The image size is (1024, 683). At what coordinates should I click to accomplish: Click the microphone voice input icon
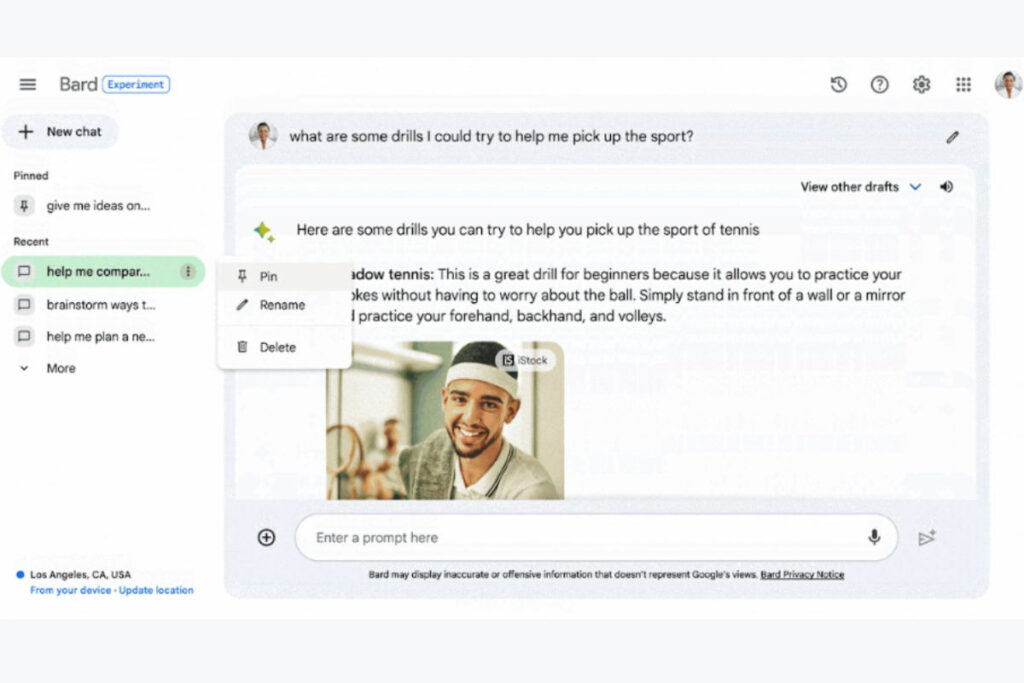click(874, 538)
